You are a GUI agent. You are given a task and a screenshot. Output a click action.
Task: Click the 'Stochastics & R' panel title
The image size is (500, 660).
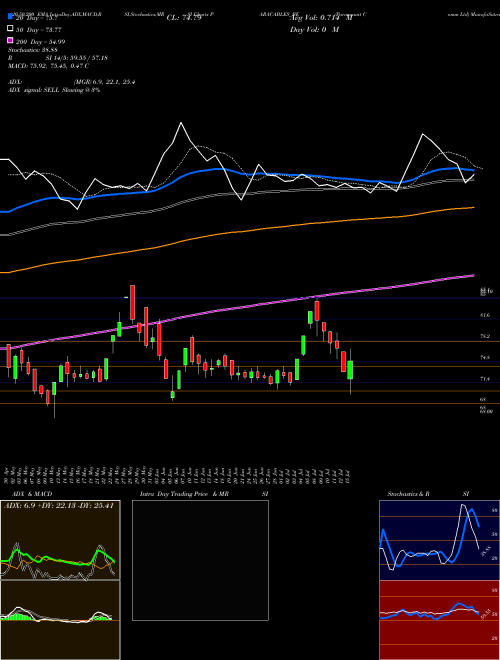pos(411,494)
